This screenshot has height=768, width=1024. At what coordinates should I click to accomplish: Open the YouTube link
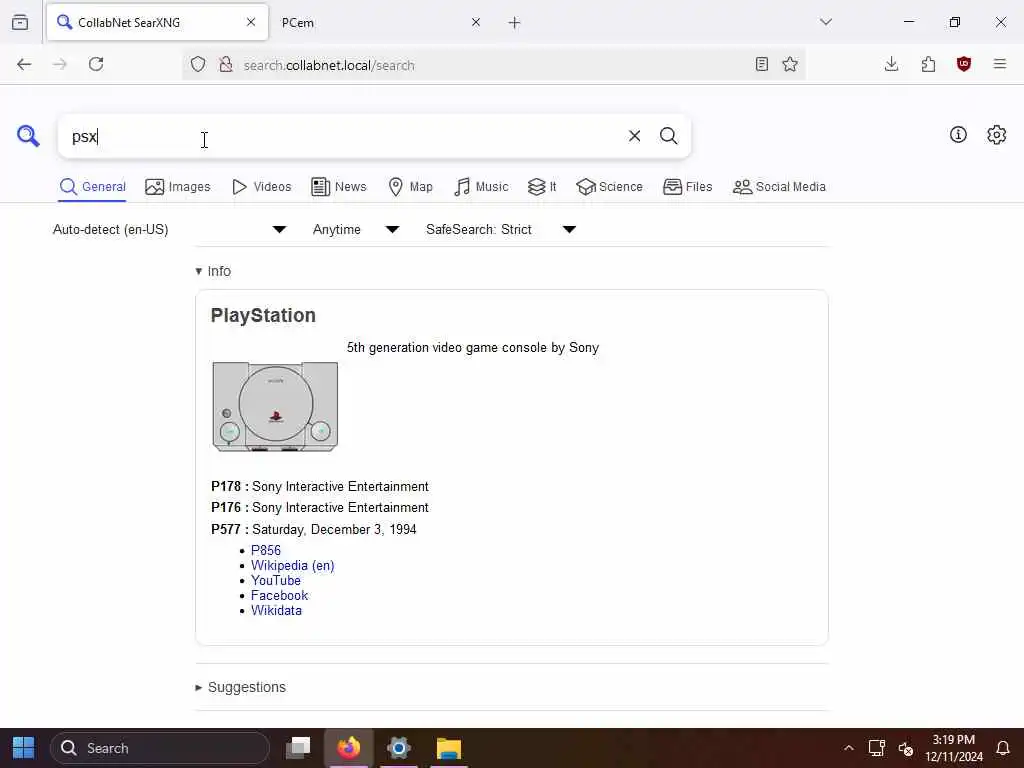(276, 581)
